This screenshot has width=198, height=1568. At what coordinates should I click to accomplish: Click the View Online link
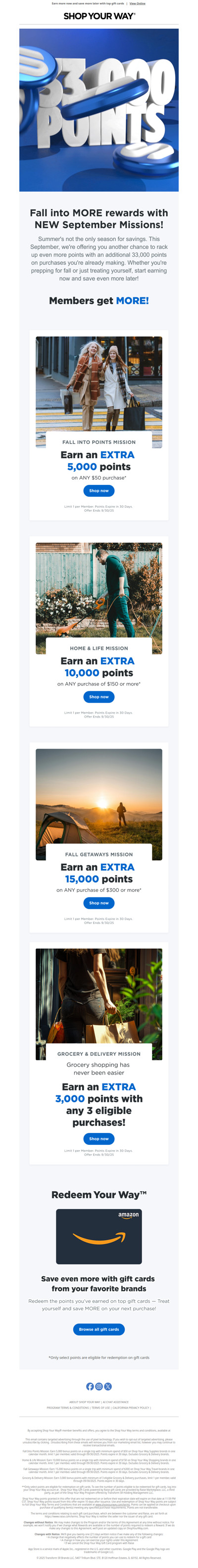[x=137, y=3]
